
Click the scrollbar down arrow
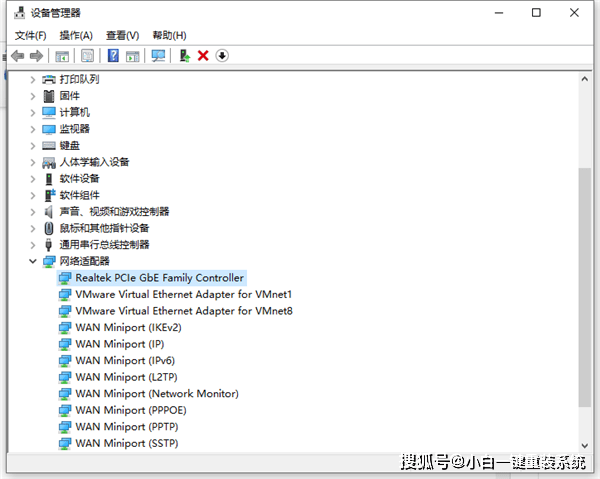point(584,446)
